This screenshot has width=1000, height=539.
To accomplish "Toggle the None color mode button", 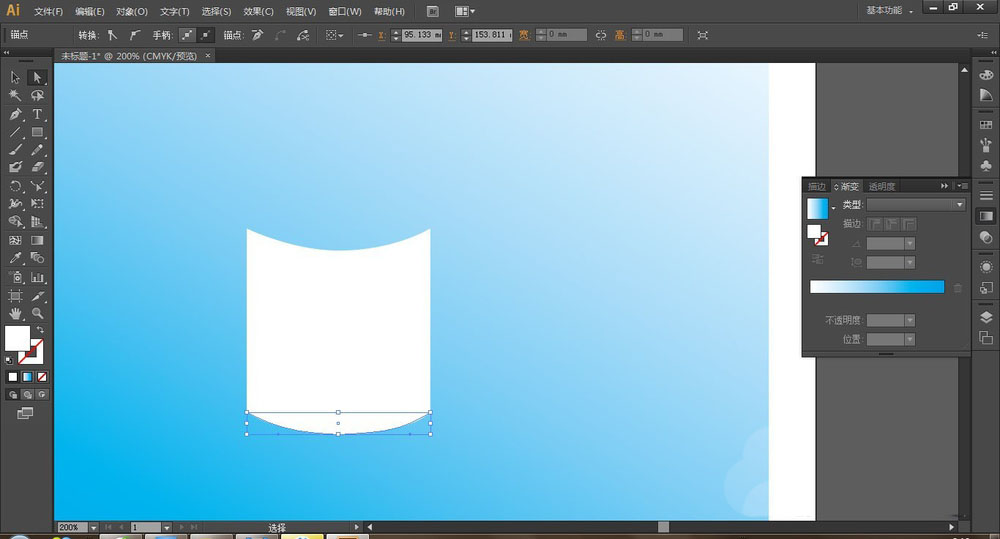I will (42, 377).
